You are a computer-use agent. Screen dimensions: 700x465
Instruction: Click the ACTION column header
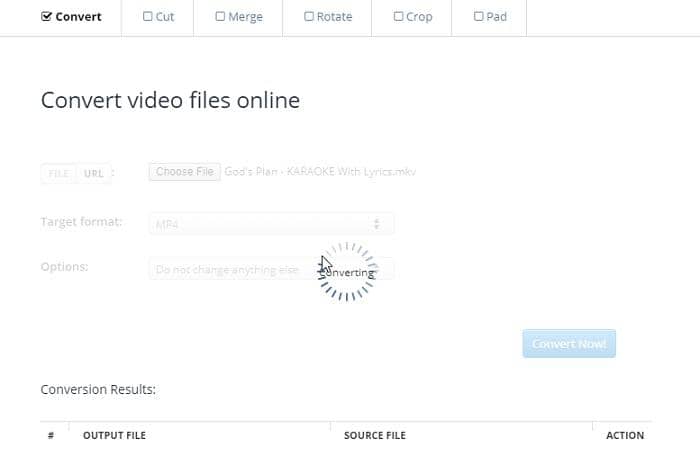click(624, 435)
